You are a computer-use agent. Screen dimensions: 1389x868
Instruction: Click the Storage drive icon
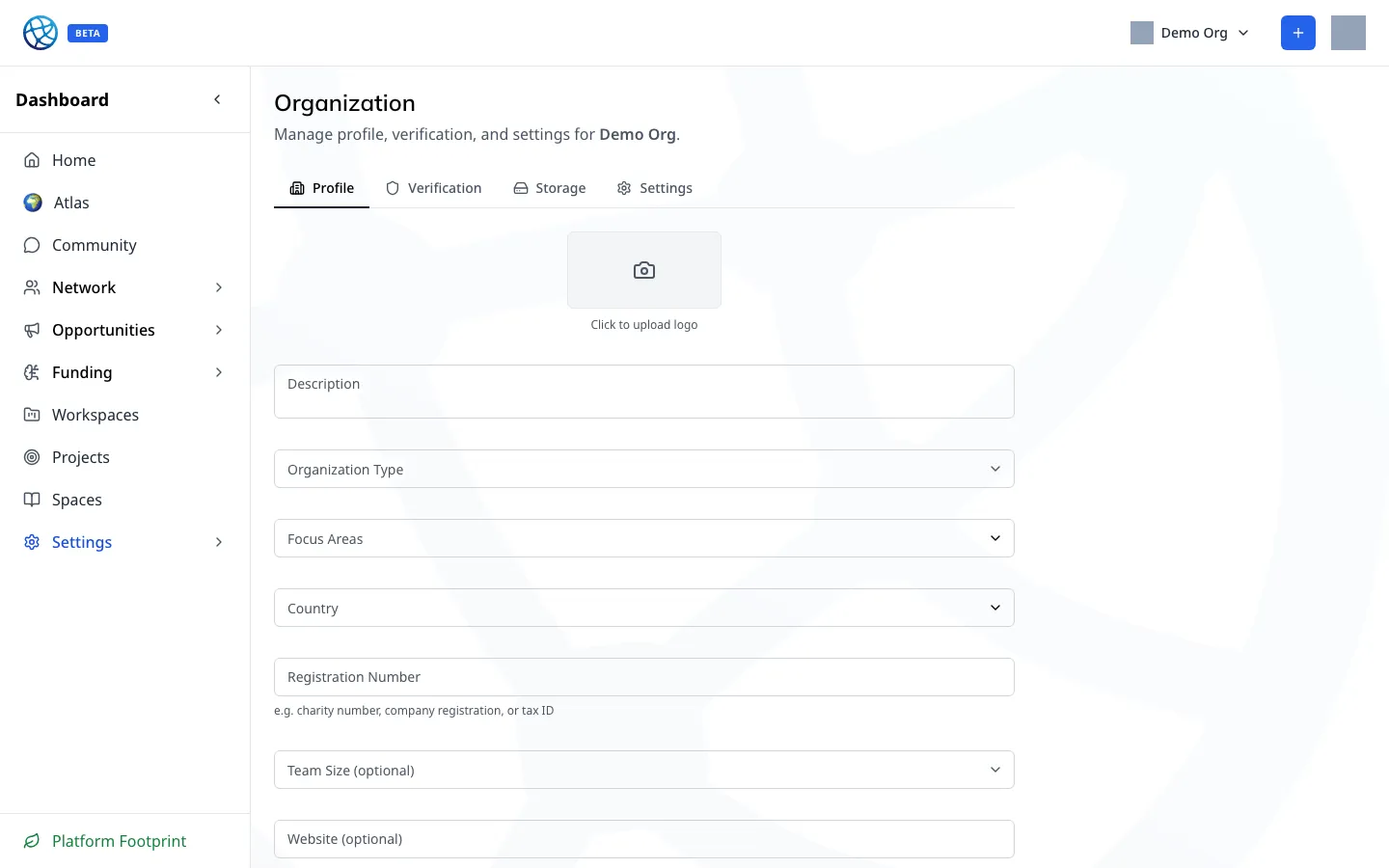[x=521, y=188]
